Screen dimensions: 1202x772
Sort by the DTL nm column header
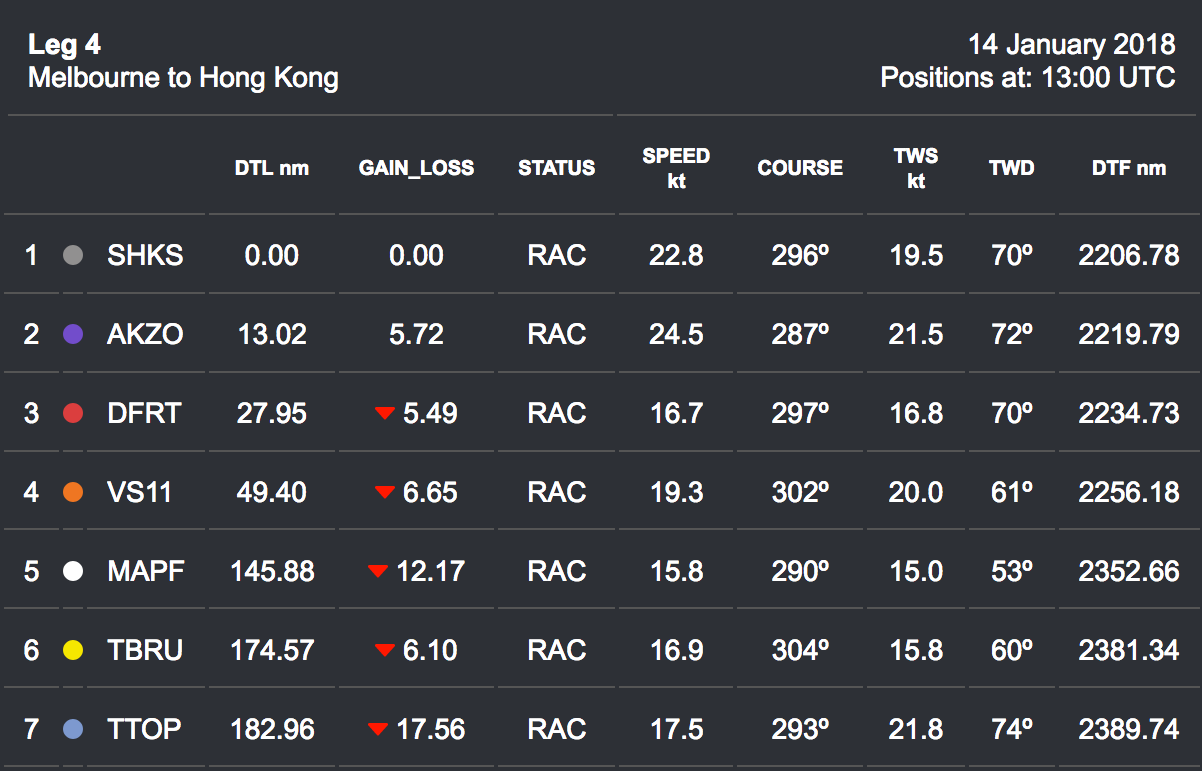point(272,168)
